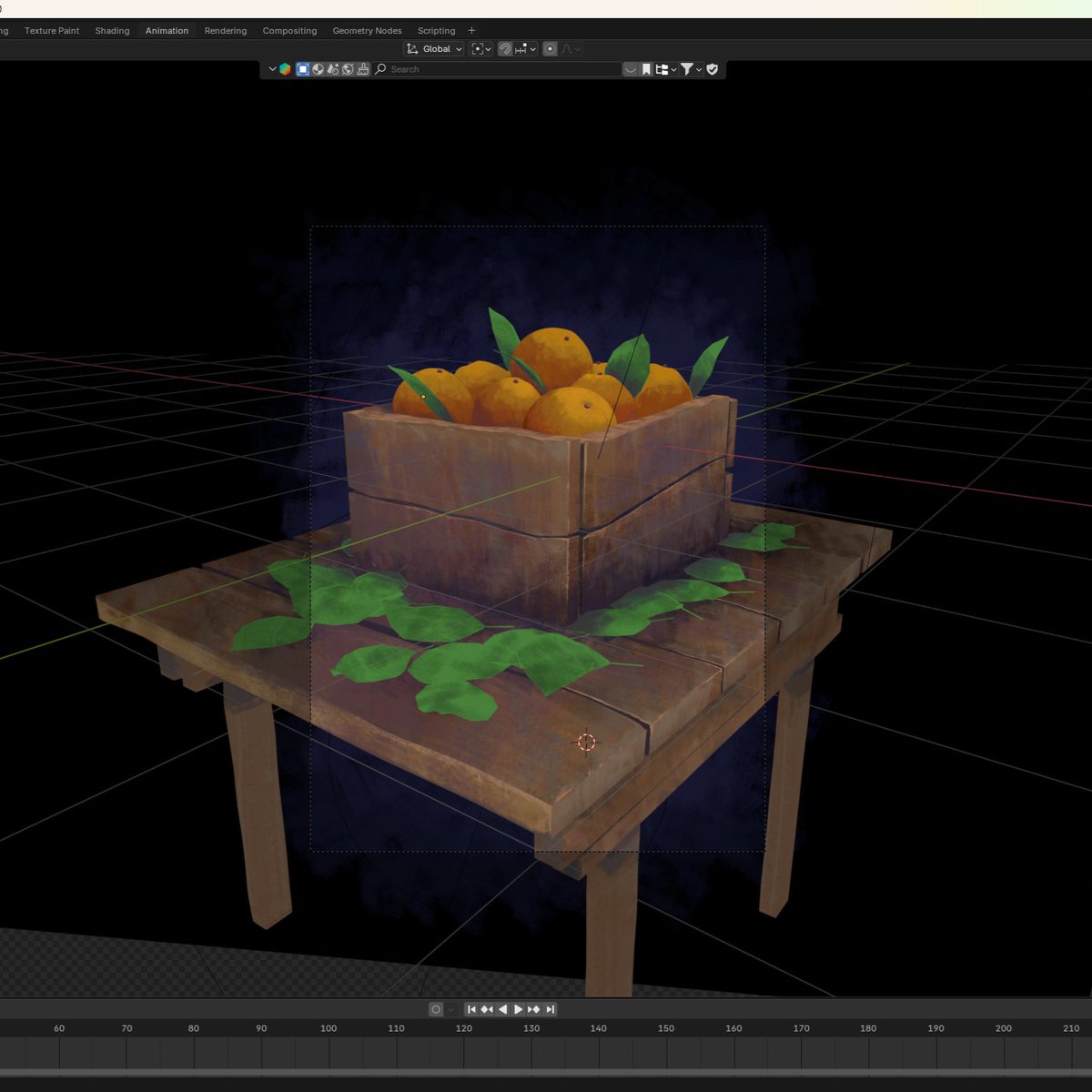Screen dimensions: 1092x1092
Task: Jump to previous keyframe
Action: pyautogui.click(x=487, y=1009)
